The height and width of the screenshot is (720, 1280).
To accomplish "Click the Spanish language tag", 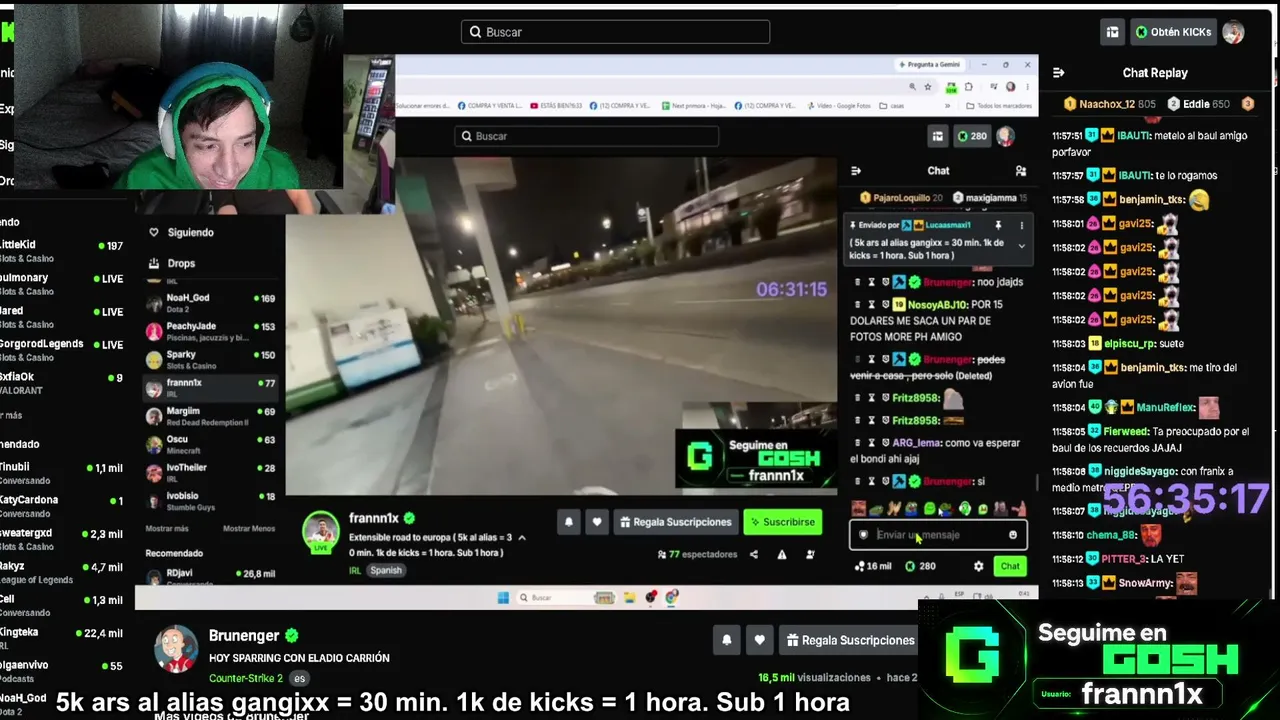I will [x=385, y=571].
